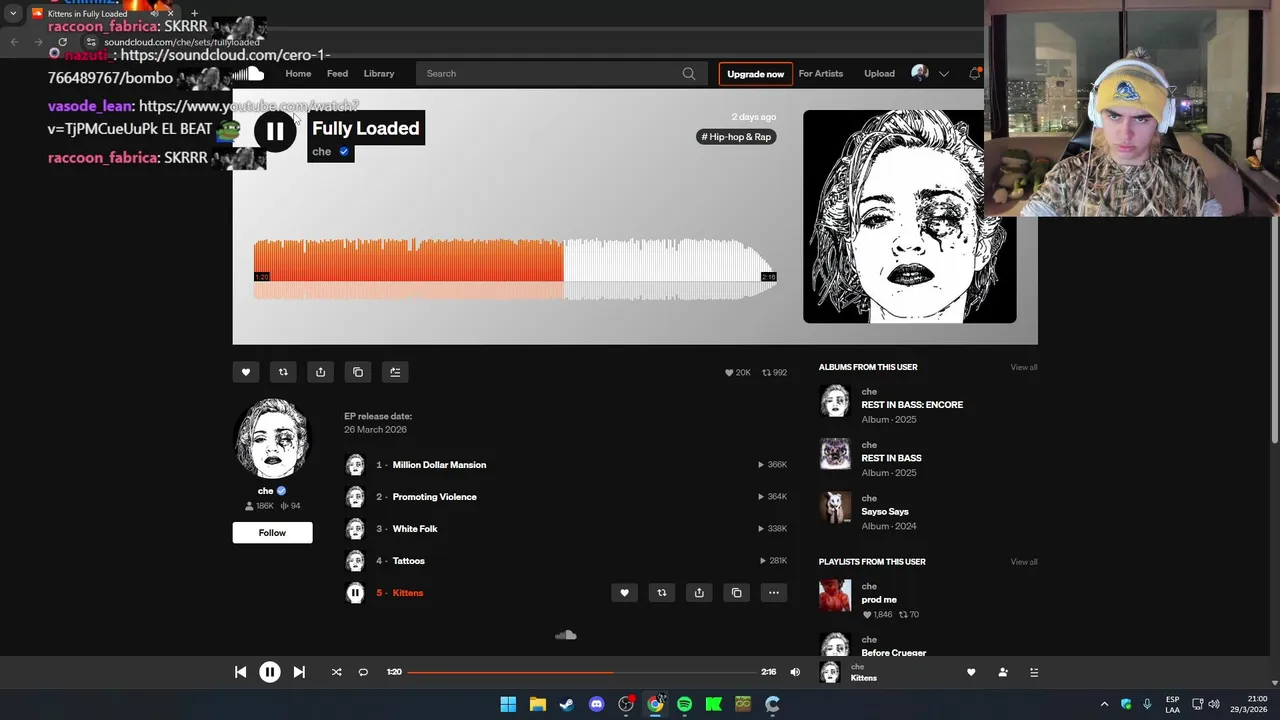Pause the Fully Loaded playlist with the large hero button
Viewport: 1280px width, 720px height.
click(275, 131)
